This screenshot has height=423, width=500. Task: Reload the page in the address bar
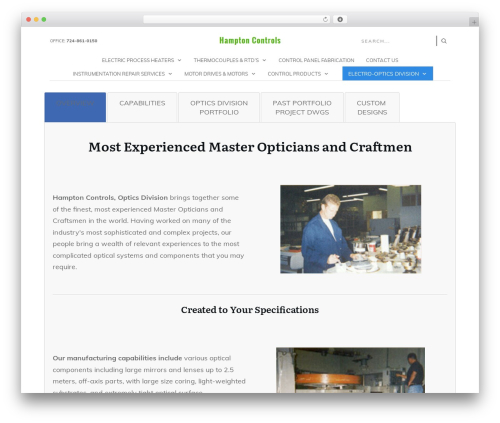tap(325, 19)
